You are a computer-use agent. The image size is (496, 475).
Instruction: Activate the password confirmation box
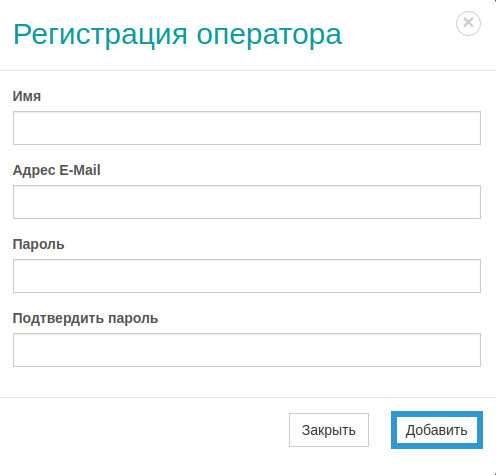[247, 350]
